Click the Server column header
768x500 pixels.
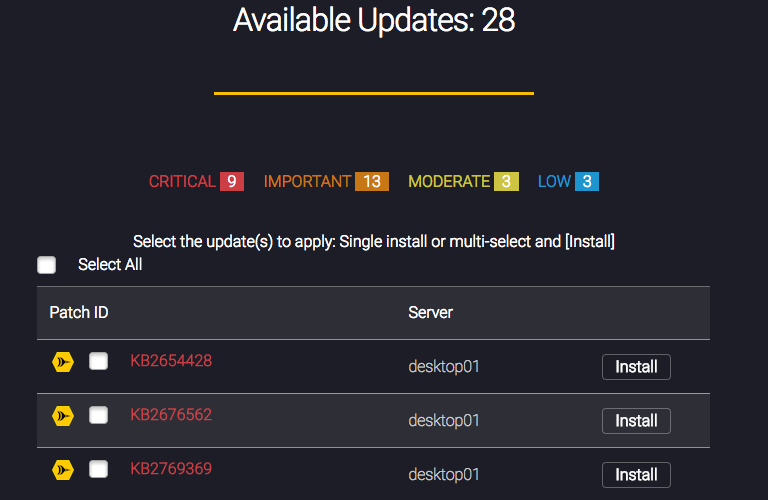coord(431,312)
